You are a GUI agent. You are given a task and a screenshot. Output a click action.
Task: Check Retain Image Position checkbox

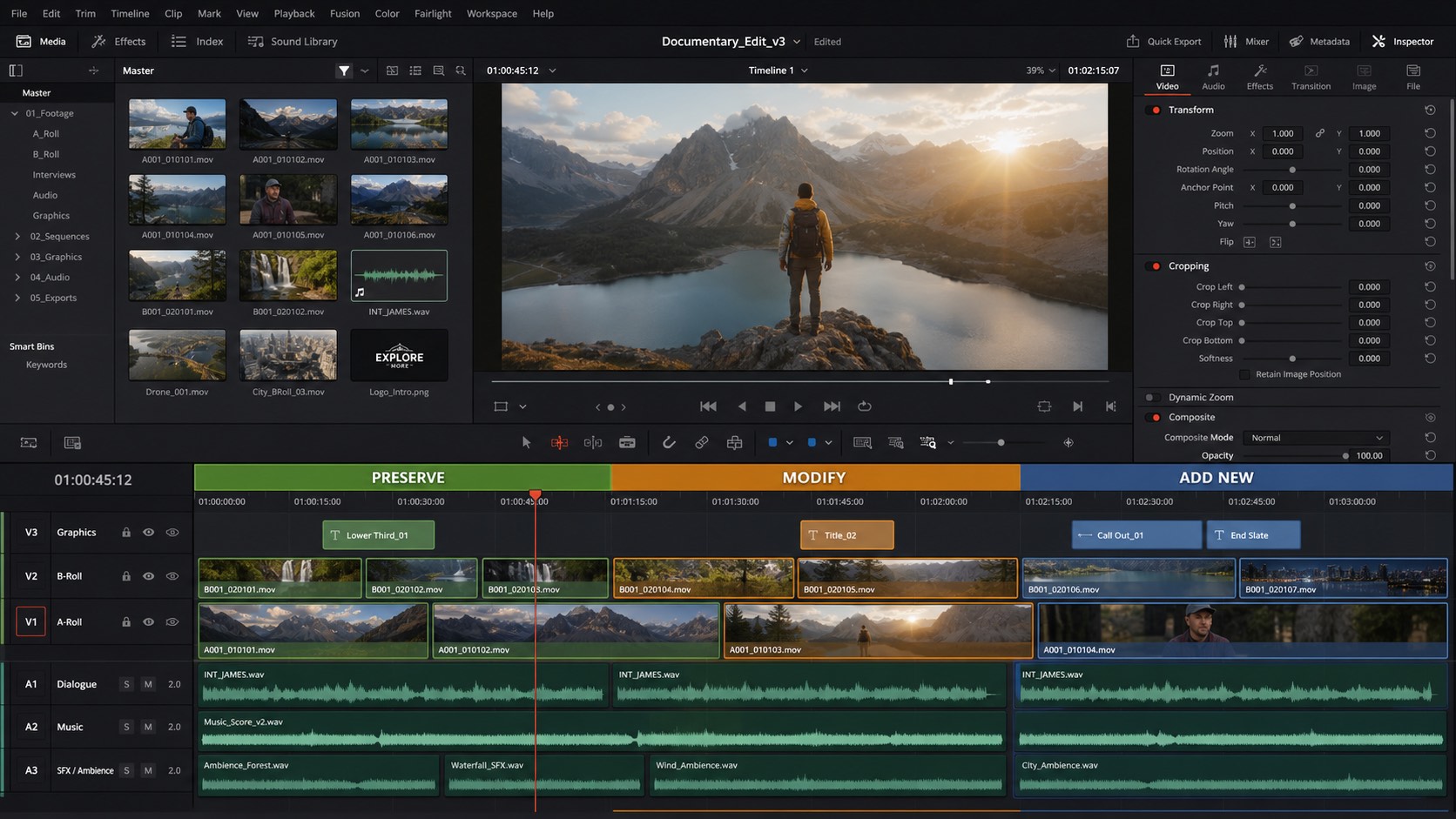pyautogui.click(x=1244, y=374)
